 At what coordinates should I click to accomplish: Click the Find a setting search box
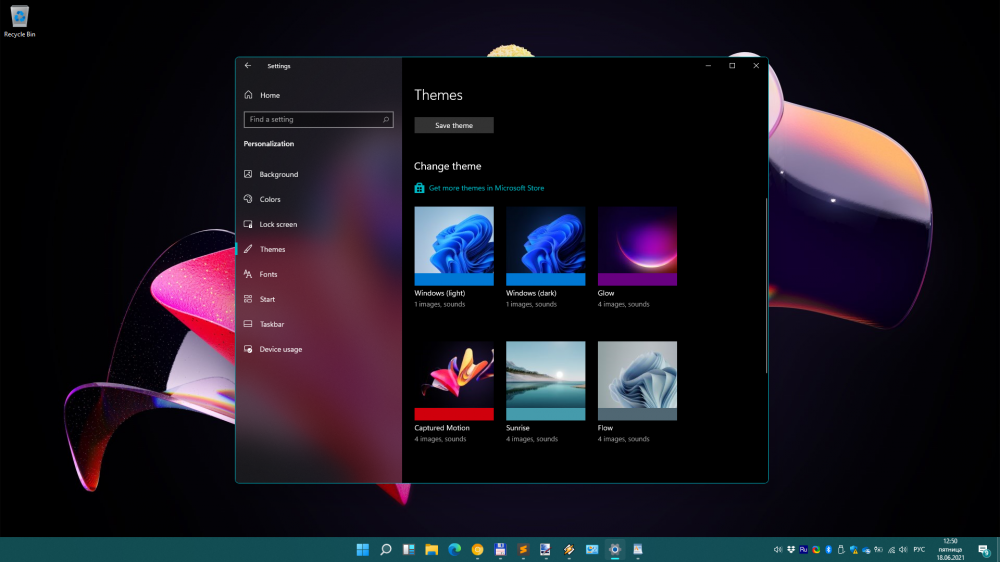[x=312, y=119]
